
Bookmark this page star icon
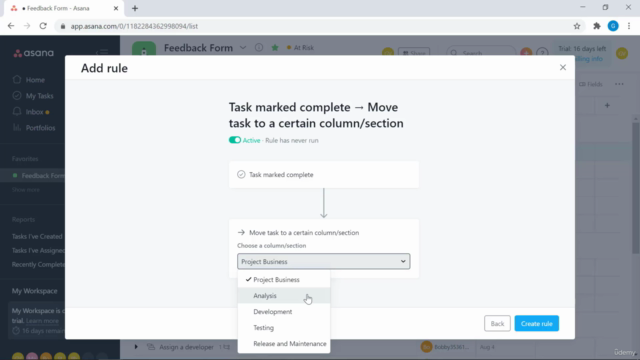coord(577,26)
